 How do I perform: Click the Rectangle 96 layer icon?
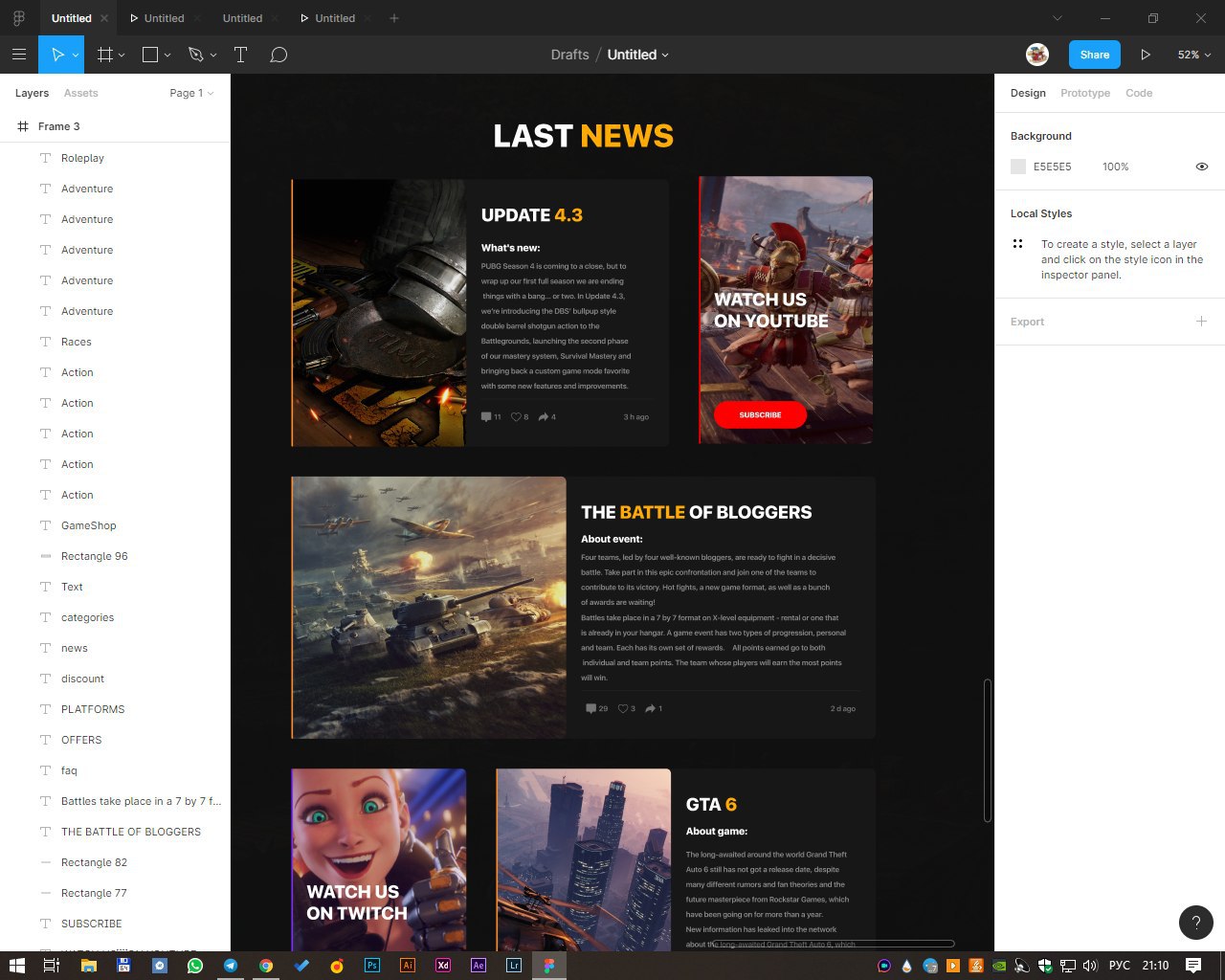click(45, 556)
